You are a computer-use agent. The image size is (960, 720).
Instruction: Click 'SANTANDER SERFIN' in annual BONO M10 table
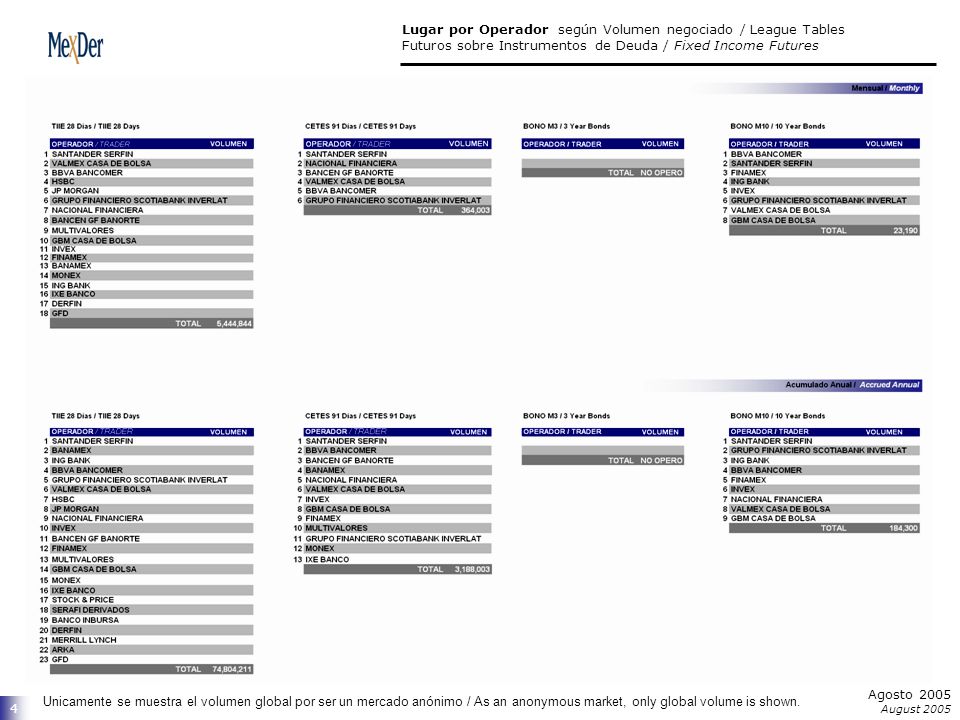tap(771, 441)
